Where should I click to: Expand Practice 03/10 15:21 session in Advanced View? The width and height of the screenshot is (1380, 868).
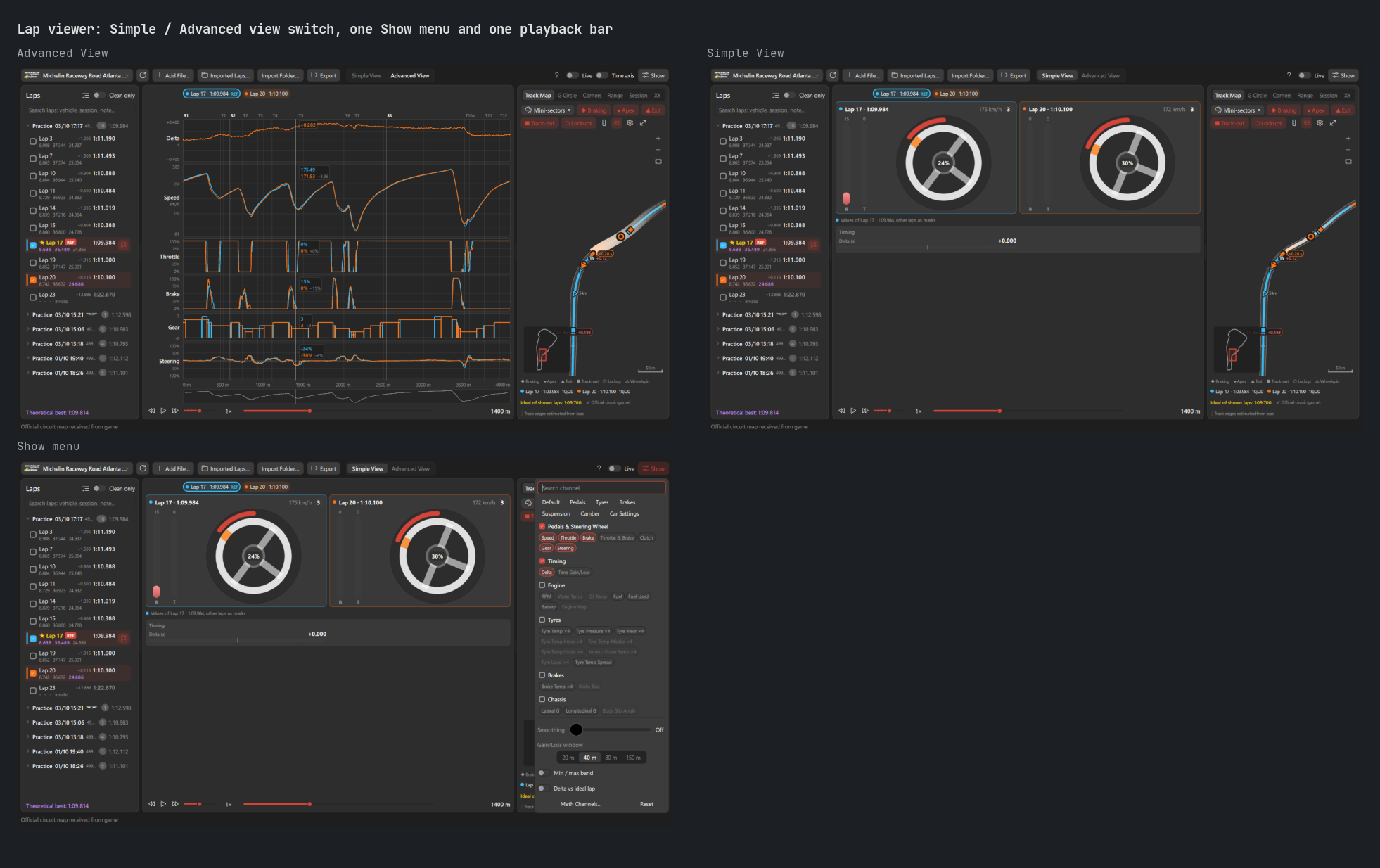pyautogui.click(x=28, y=315)
